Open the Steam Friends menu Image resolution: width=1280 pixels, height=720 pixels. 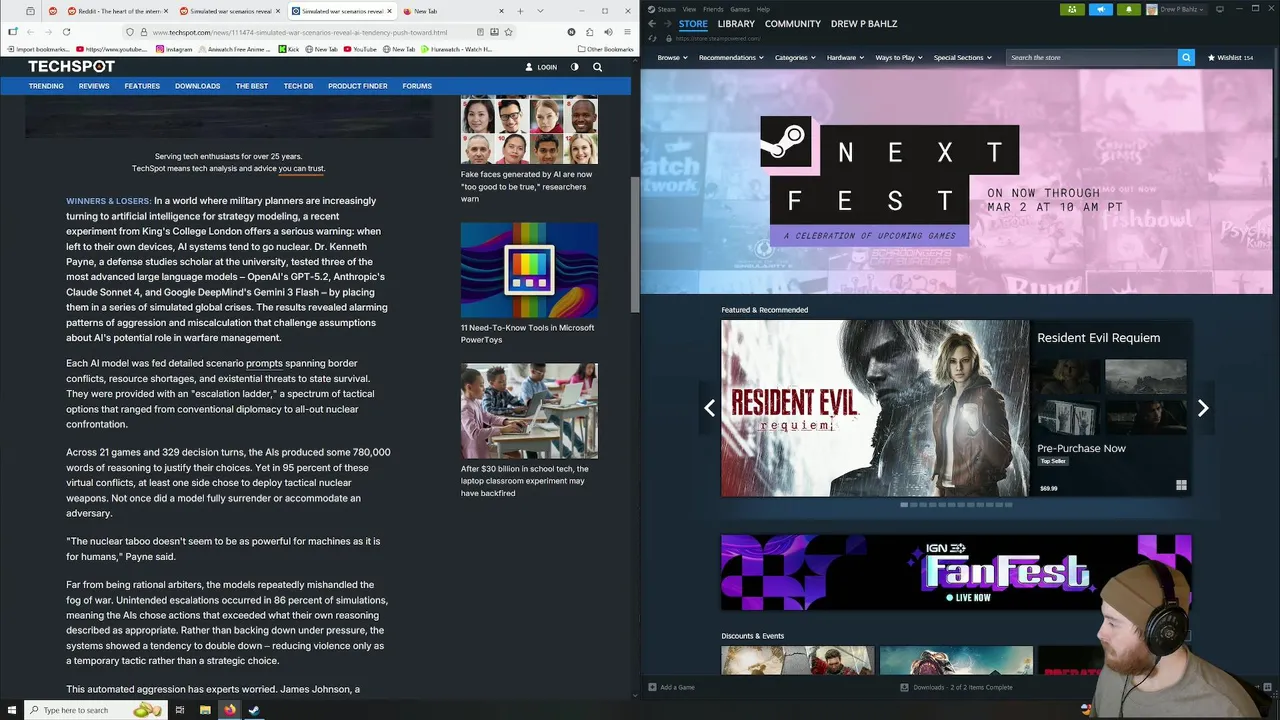pyautogui.click(x=713, y=9)
